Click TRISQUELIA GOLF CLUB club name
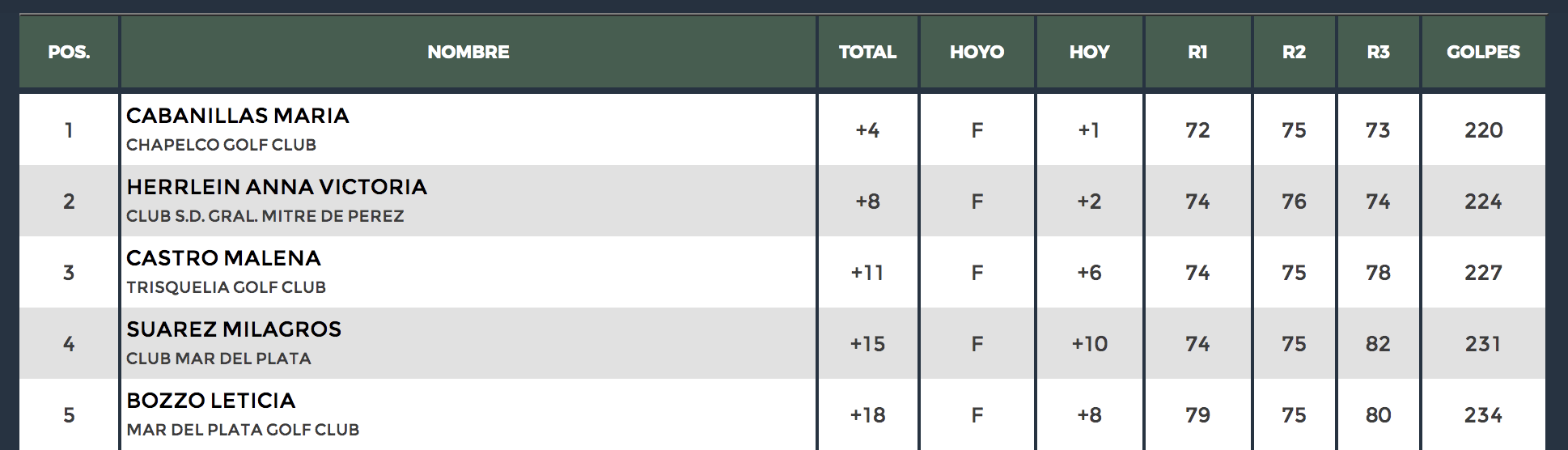The width and height of the screenshot is (1568, 450). [x=226, y=287]
